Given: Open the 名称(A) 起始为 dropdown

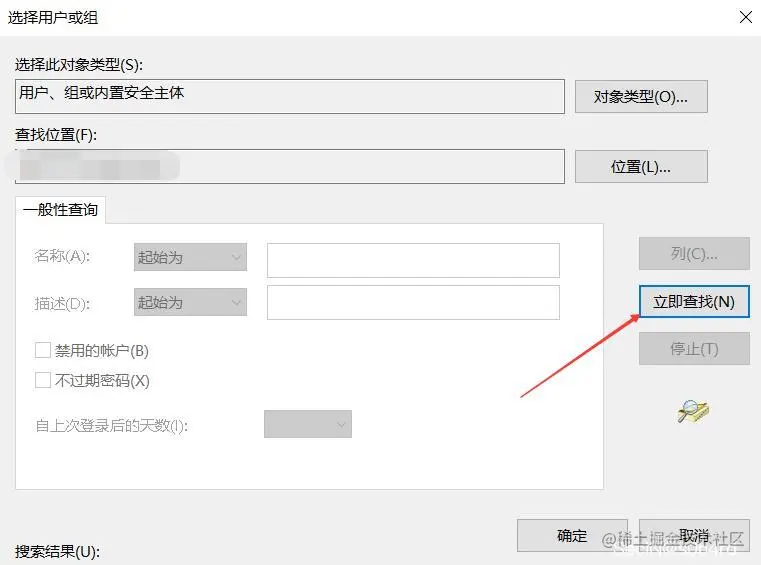Looking at the screenshot, I should [190, 257].
